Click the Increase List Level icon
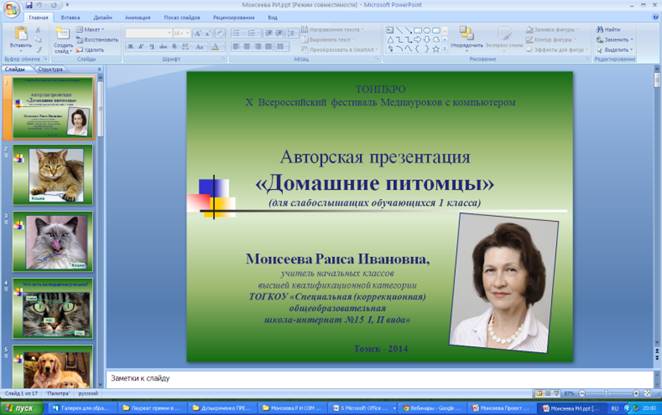662x415 pixels. pos(279,33)
